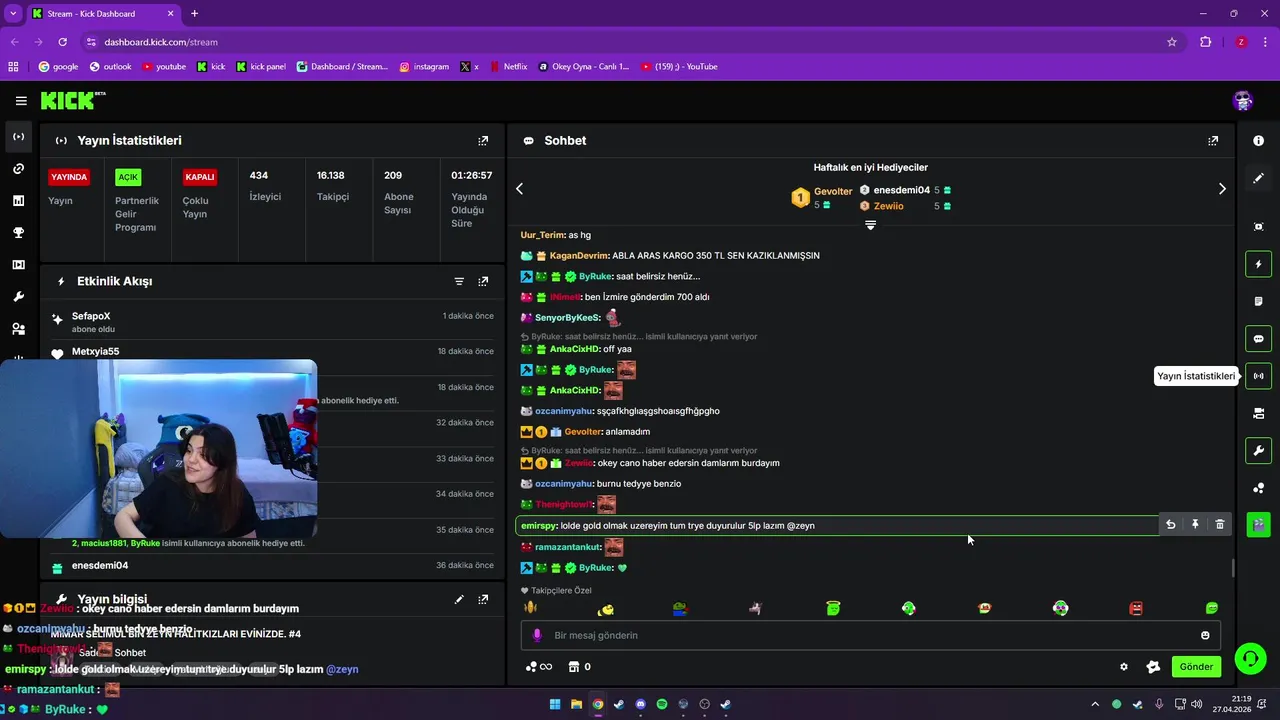
Task: Pin emirspy's highlighted chat message
Action: click(x=1195, y=525)
